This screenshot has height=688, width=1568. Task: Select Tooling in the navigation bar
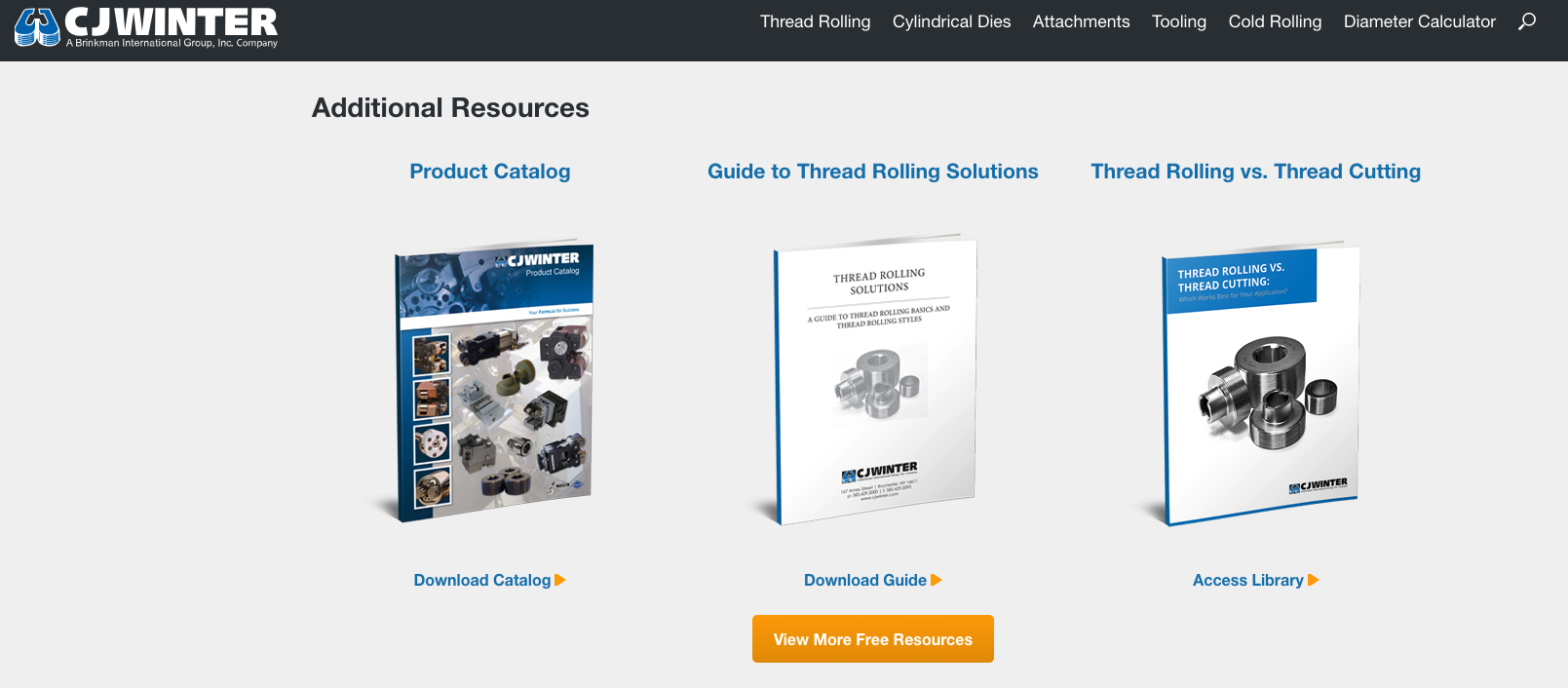[1178, 21]
